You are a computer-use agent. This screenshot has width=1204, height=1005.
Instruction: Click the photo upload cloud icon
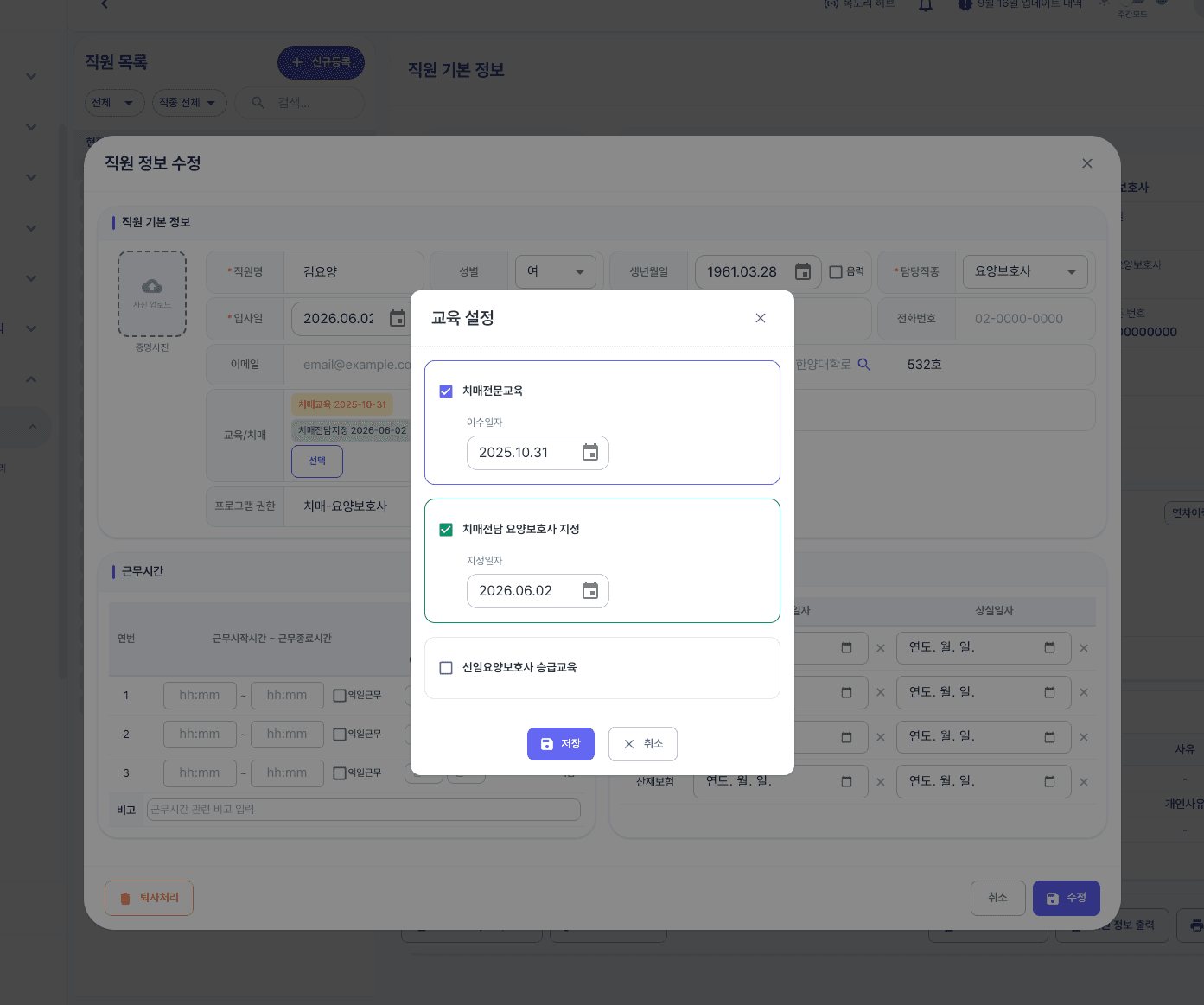(152, 286)
